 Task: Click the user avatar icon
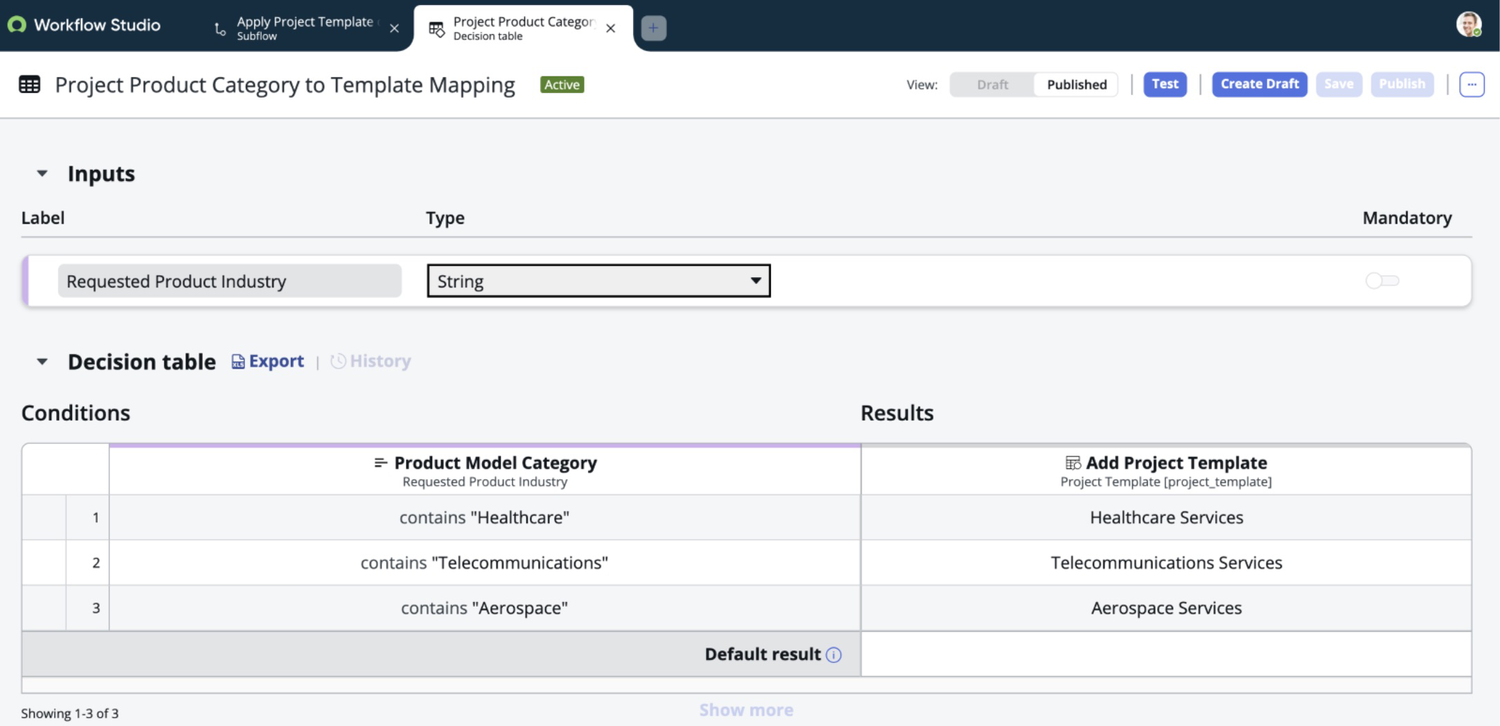click(x=1468, y=24)
